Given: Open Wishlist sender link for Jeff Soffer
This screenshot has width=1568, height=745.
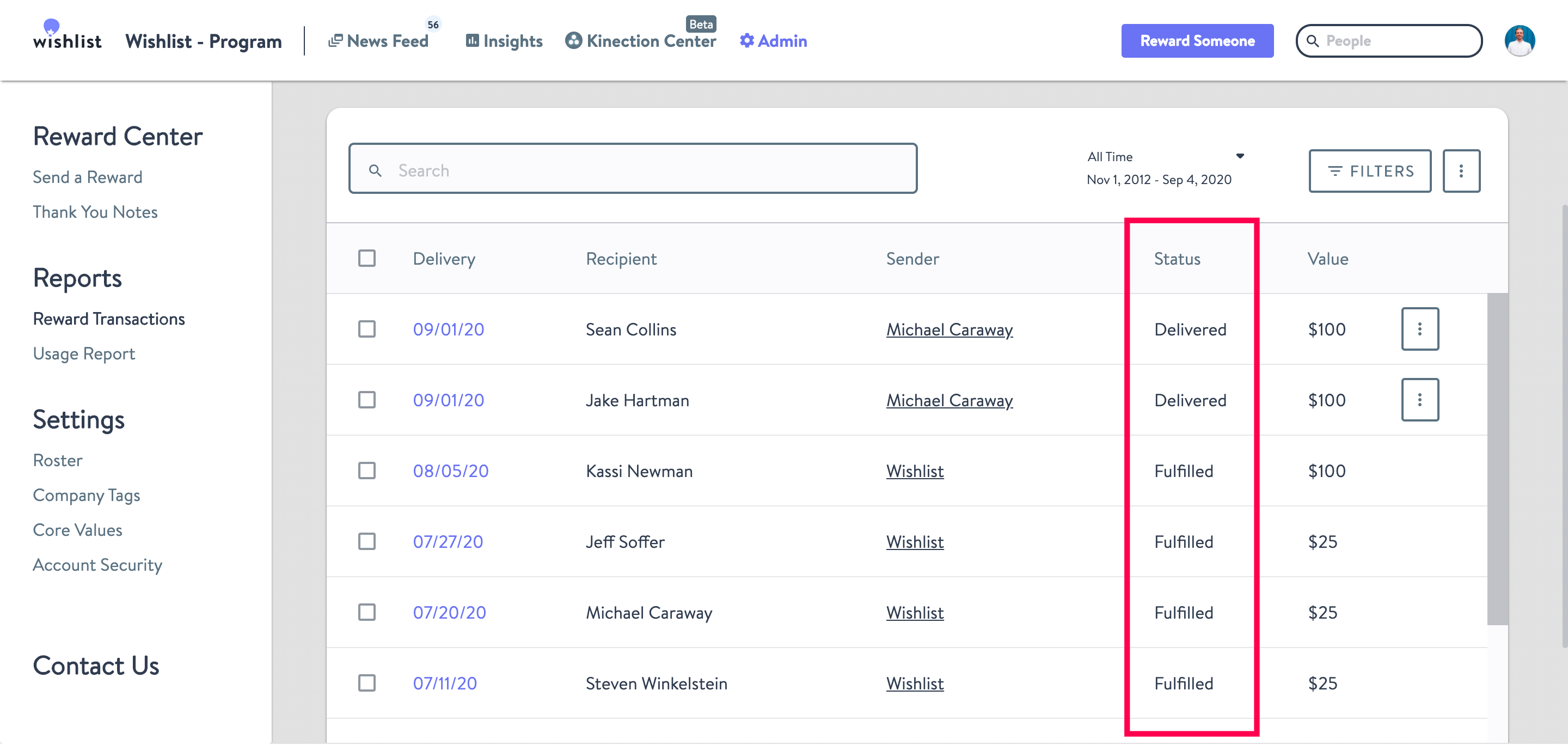Looking at the screenshot, I should 915,541.
